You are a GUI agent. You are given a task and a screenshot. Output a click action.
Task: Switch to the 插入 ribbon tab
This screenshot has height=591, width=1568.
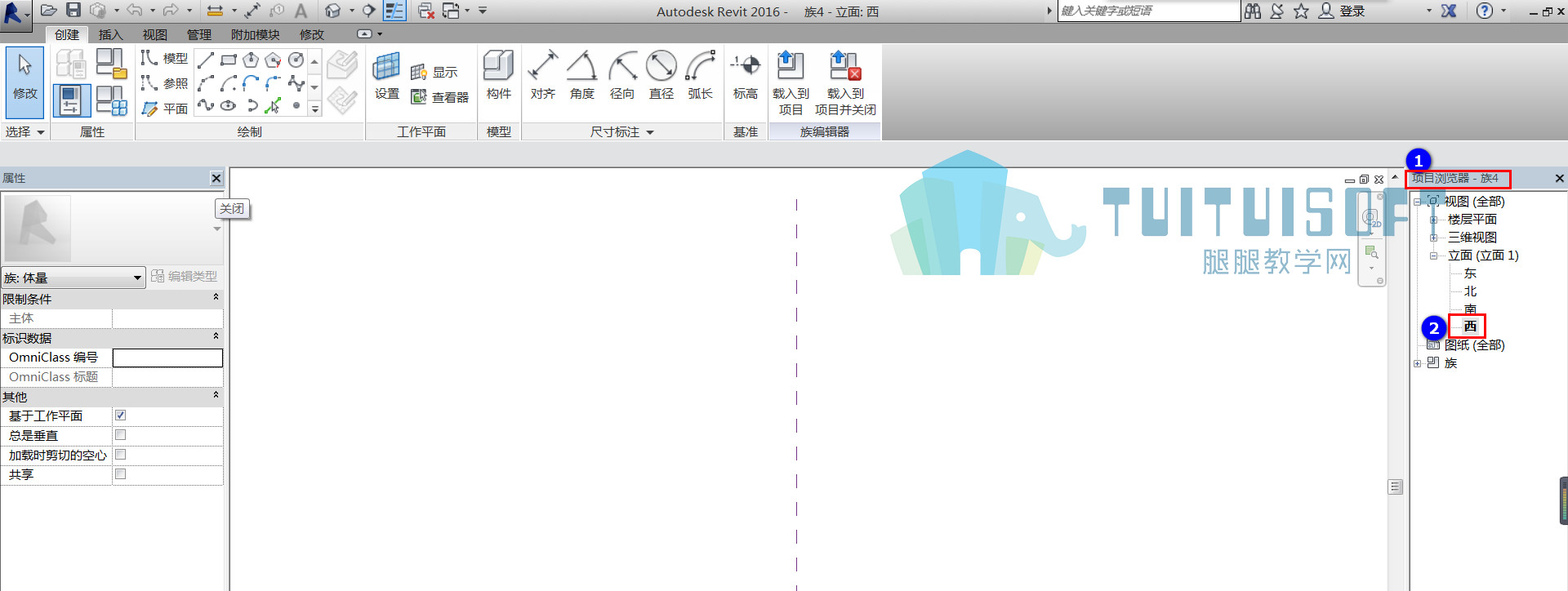coord(110,34)
